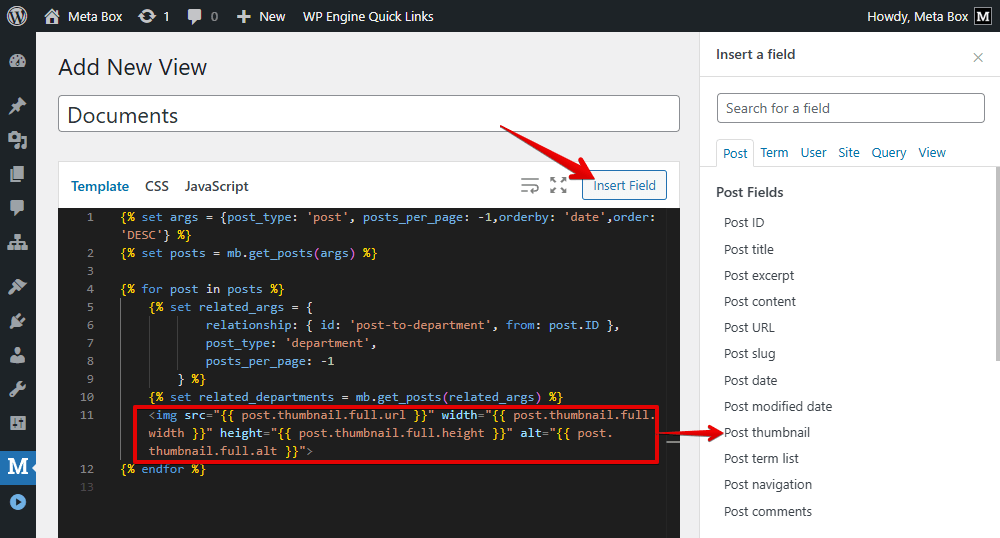Click the WordPress logo in admin bar

pos(17,16)
